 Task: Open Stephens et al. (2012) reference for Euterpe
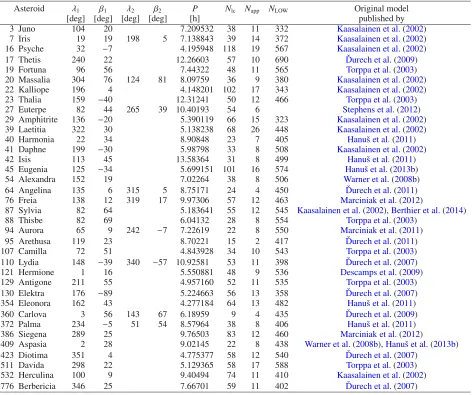click(381, 110)
